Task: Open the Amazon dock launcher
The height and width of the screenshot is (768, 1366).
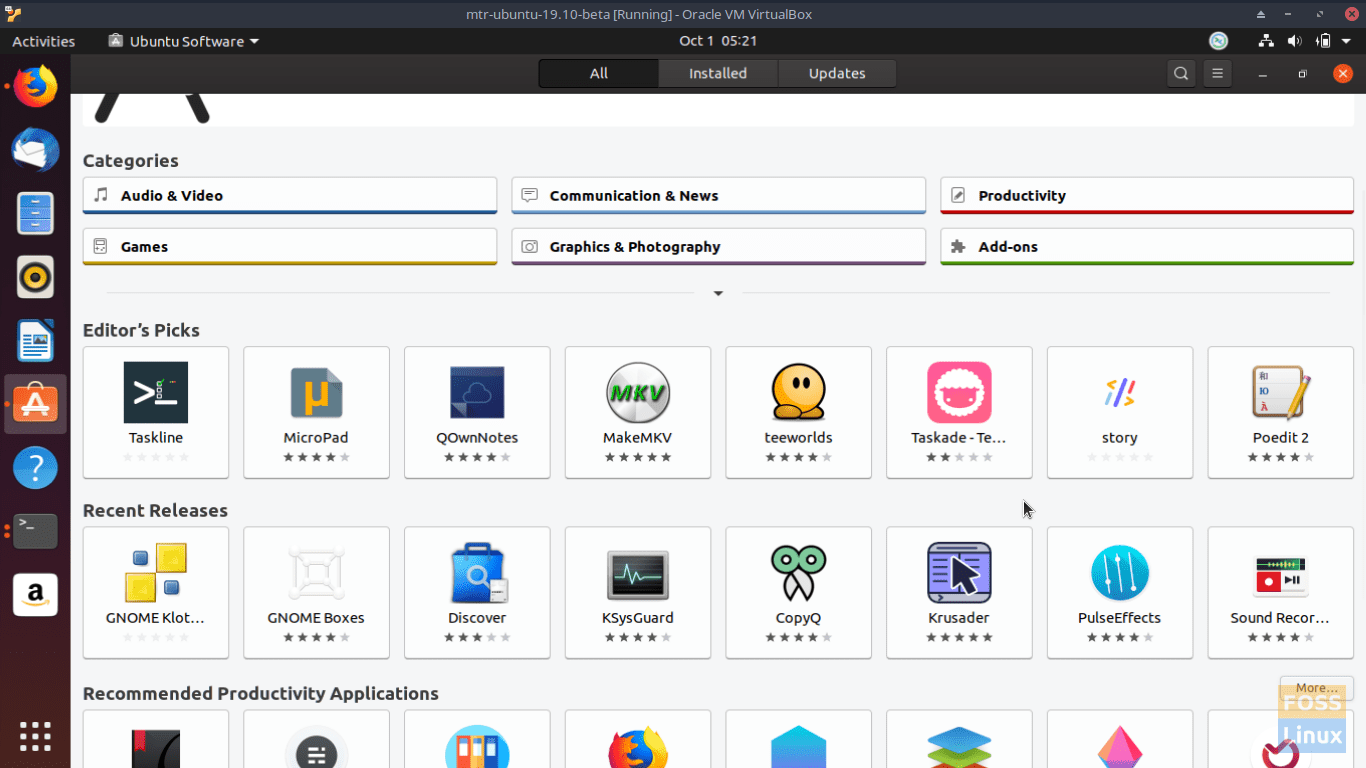Action: (x=35, y=594)
